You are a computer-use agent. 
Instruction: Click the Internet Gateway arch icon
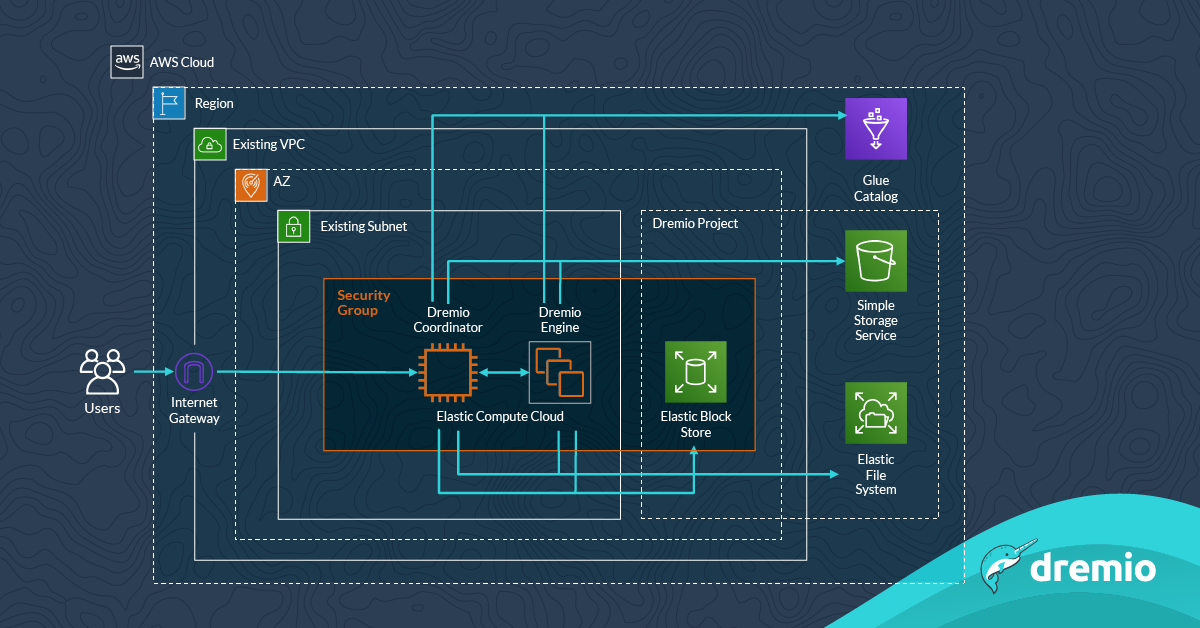194,373
